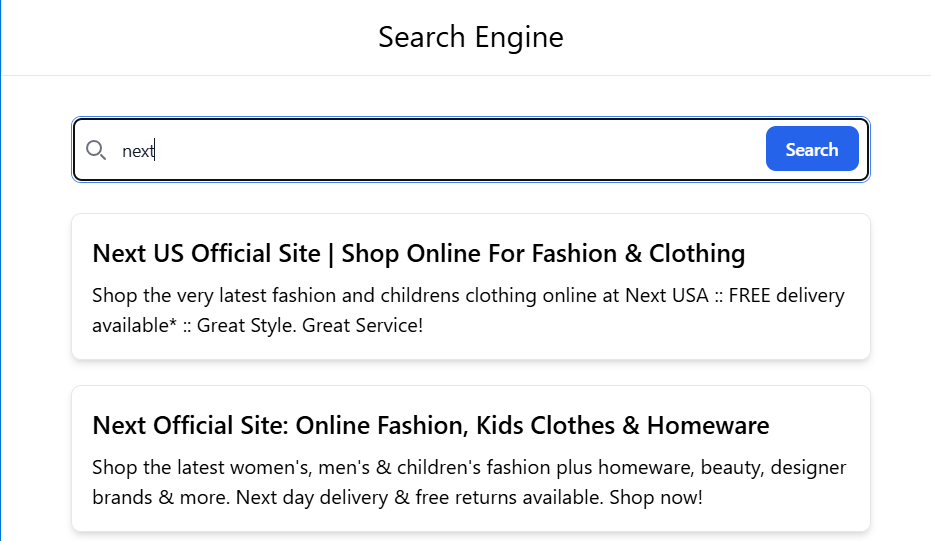Click "designer" word in second result description
The image size is (931, 541).
pos(810,468)
